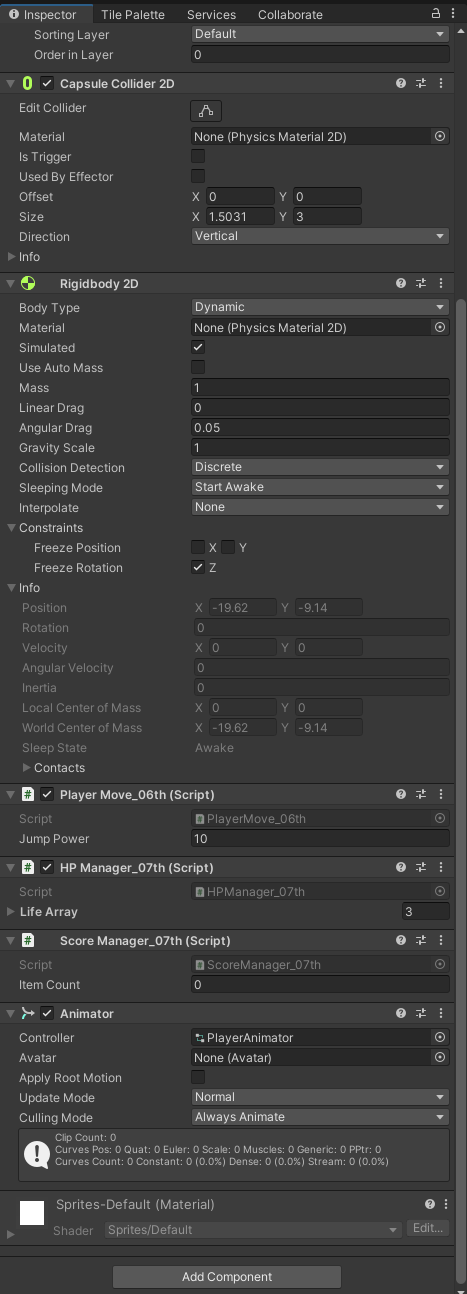The image size is (467, 1294).
Task: Open the Inspector panel options menu
Action: pos(453,14)
